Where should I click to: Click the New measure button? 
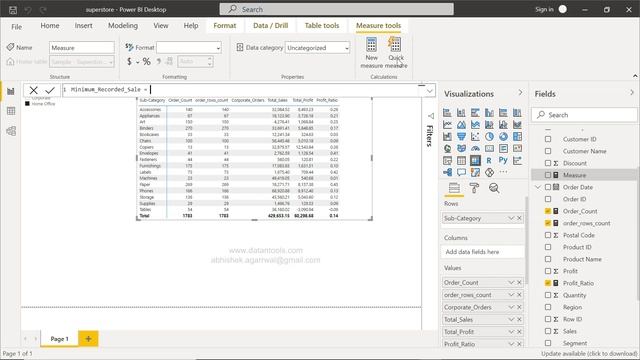pos(371,53)
